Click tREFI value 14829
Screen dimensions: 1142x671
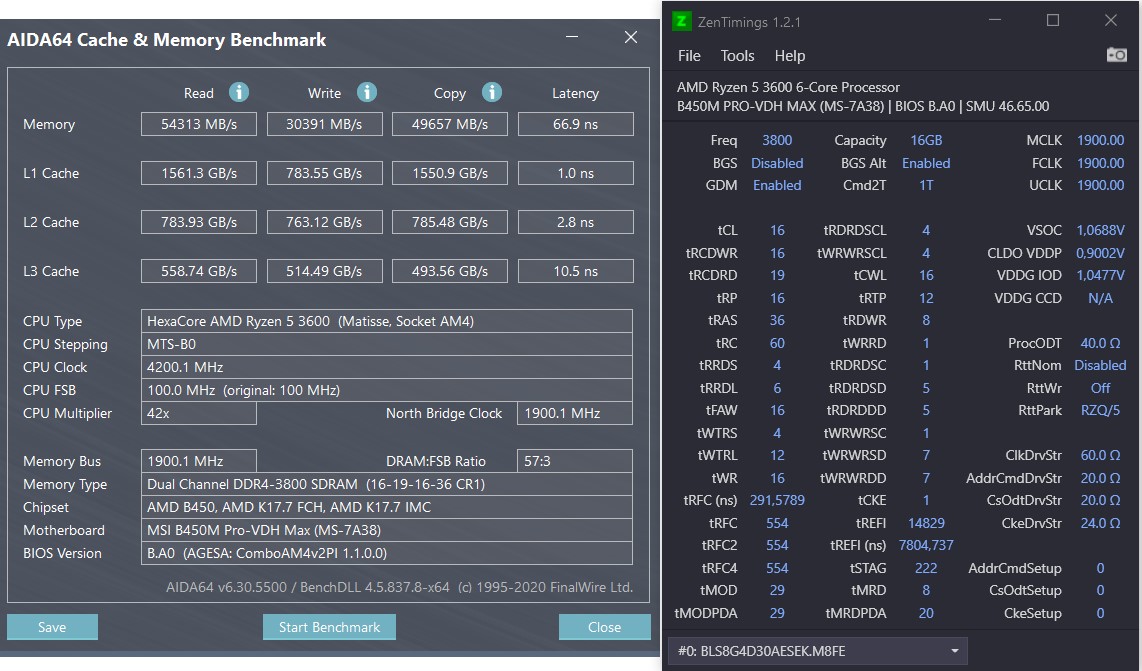[x=926, y=523]
